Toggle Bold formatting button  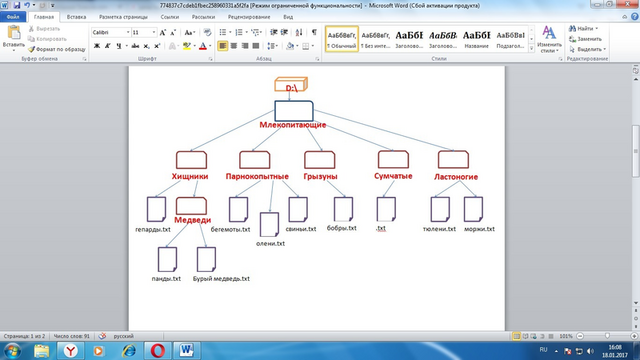pos(97,46)
